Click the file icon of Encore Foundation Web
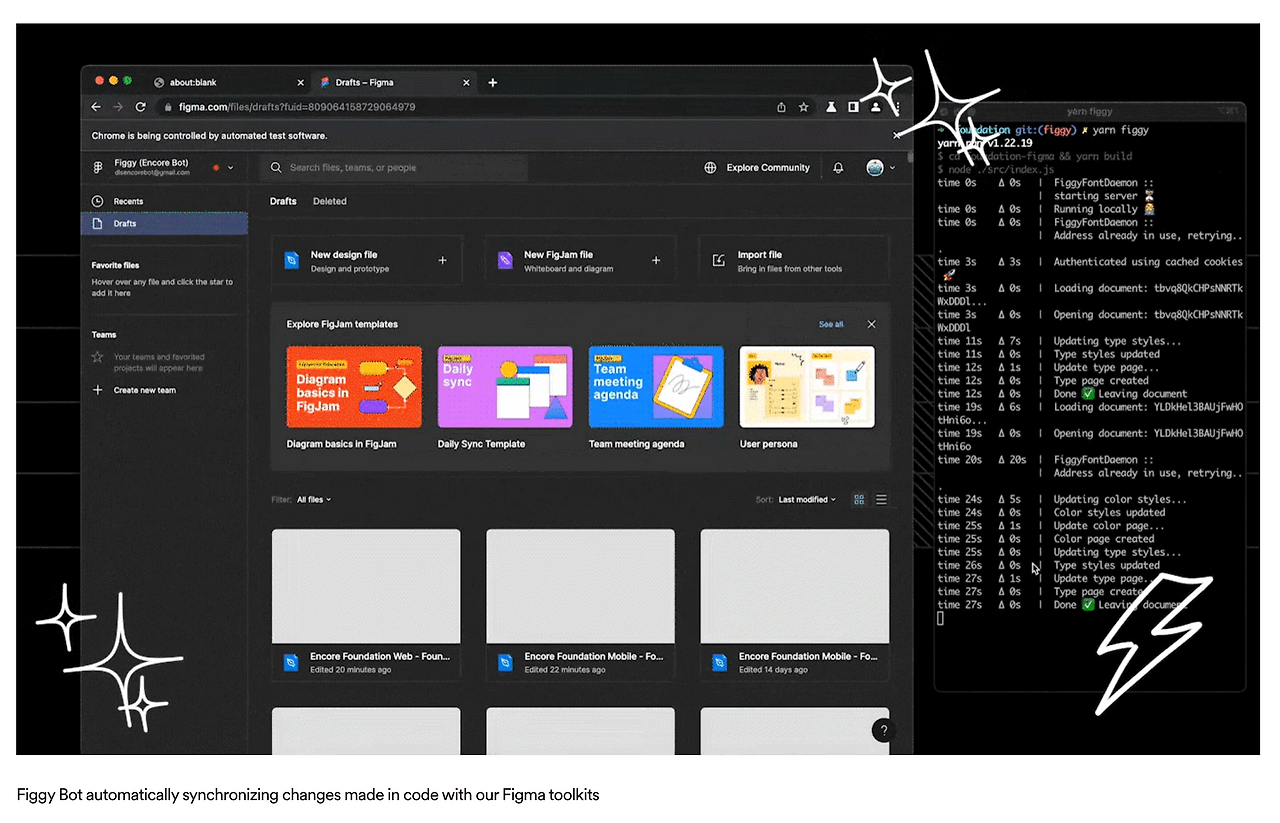1280x823 pixels. (x=292, y=662)
